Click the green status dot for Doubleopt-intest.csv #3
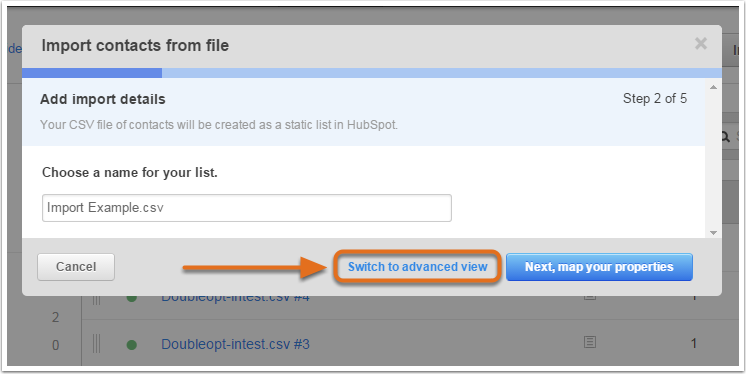 click(132, 344)
